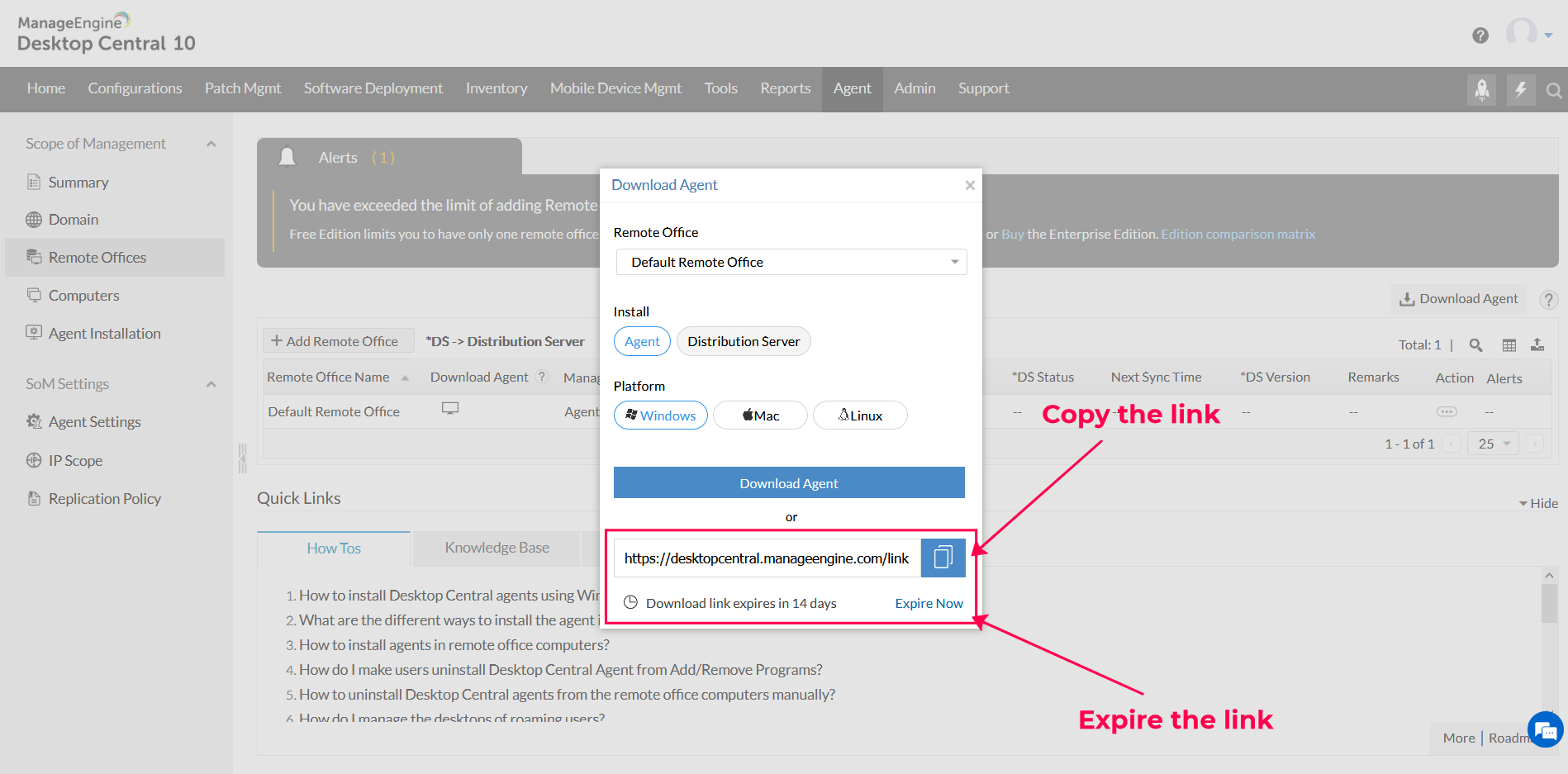Open the help question mark in header
This screenshot has width=1568, height=774.
coord(1480,35)
